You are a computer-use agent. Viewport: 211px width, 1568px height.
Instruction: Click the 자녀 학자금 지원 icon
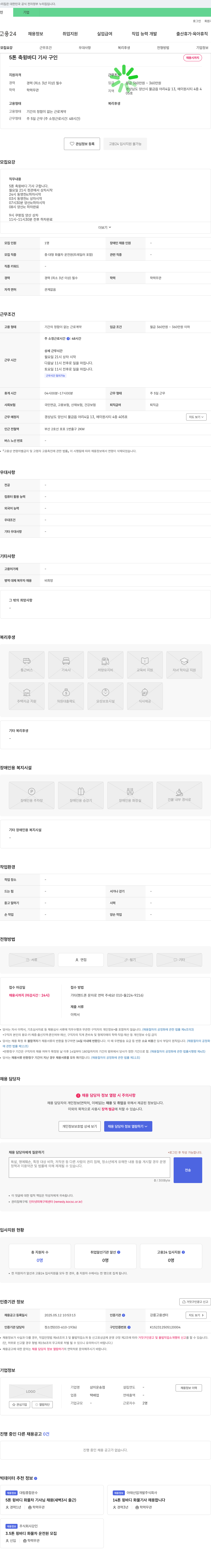(184, 665)
